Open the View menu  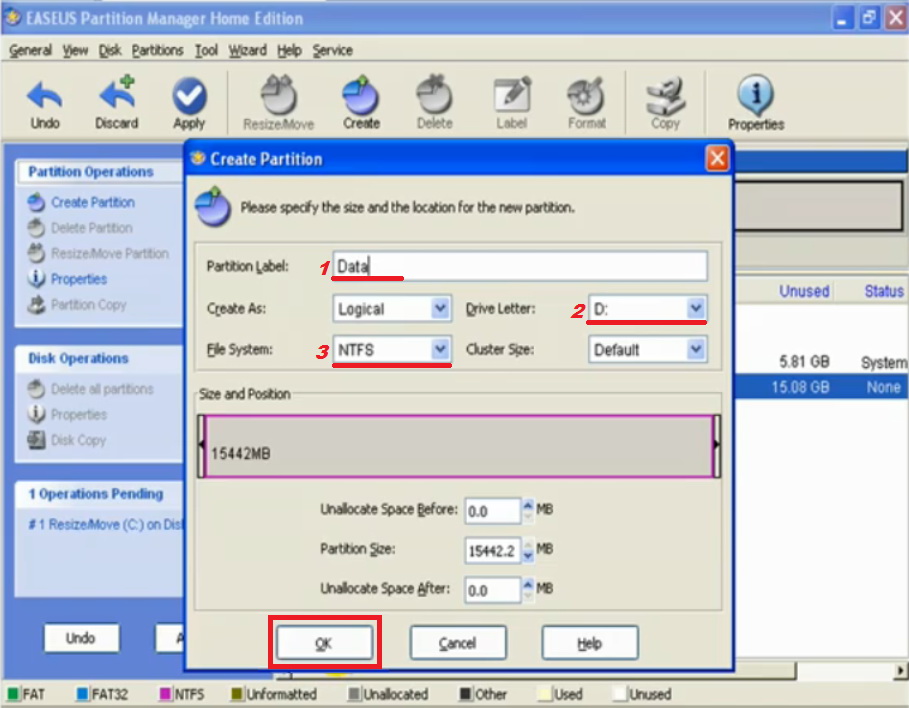75,50
